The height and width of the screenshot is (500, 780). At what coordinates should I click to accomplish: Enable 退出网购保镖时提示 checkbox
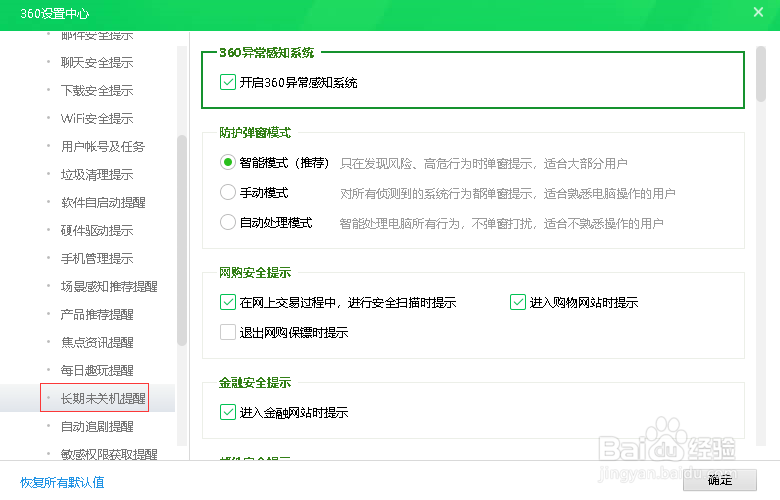click(x=228, y=332)
